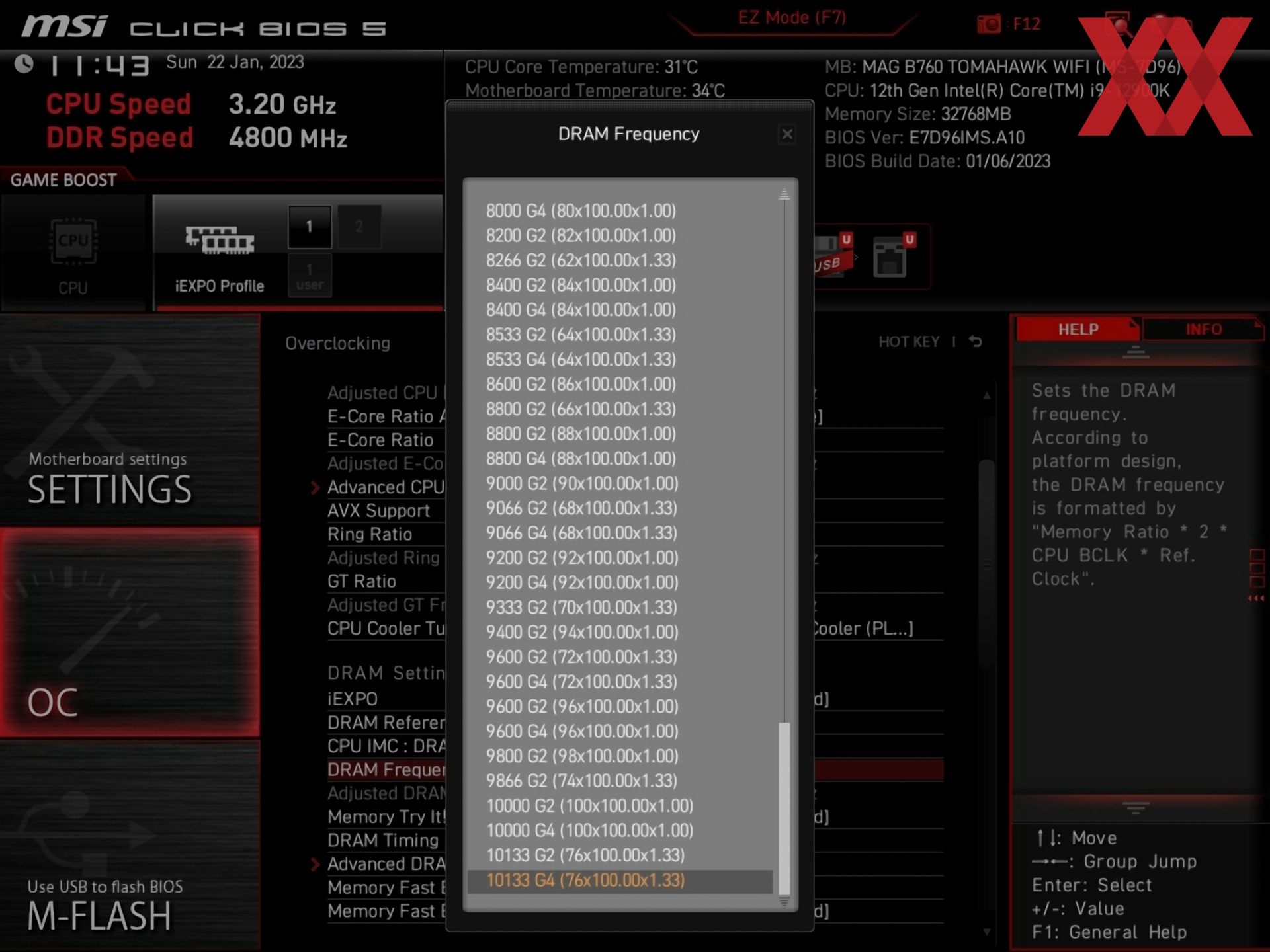1270x952 pixels.
Task: Select the Memory Try It! setting
Action: (x=386, y=817)
